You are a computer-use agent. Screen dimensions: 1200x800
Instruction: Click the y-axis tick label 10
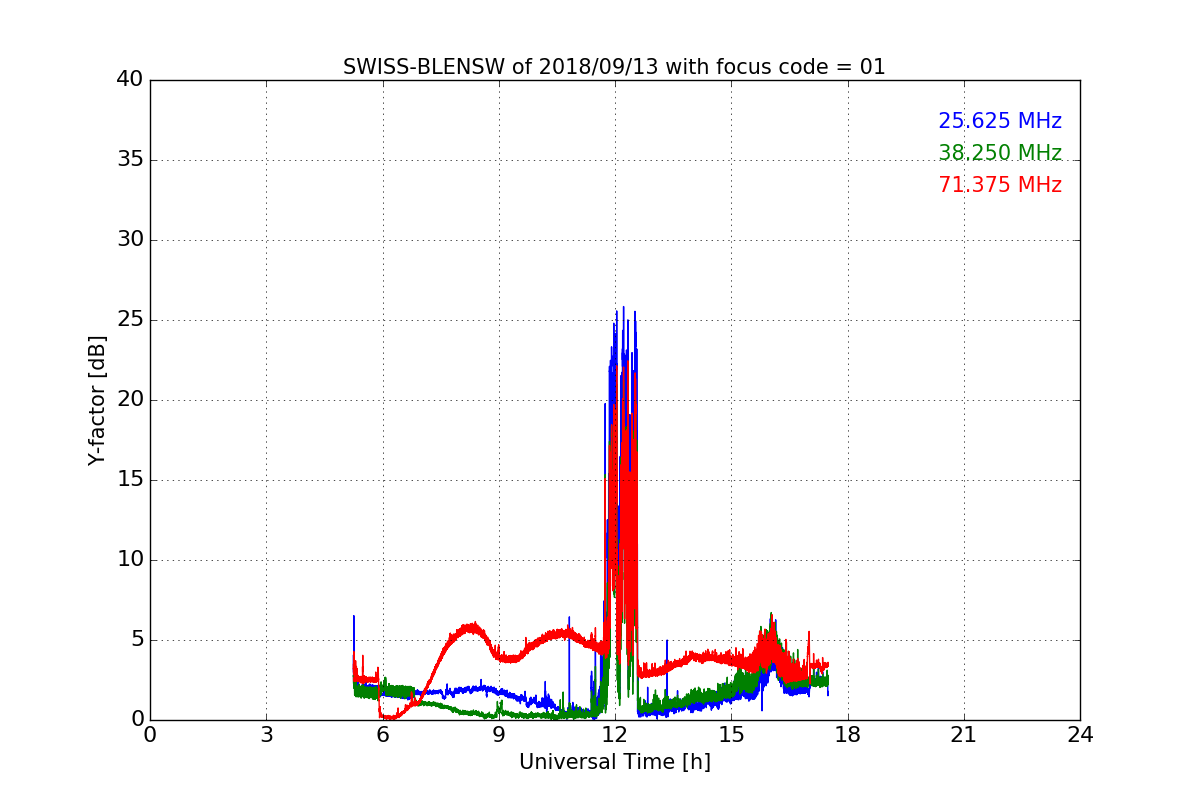coord(130,560)
